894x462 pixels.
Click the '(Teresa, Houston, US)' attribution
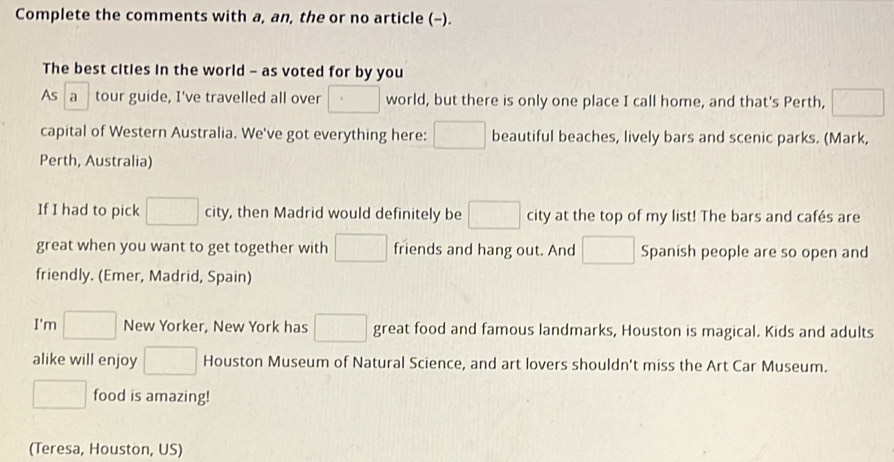coord(106,449)
